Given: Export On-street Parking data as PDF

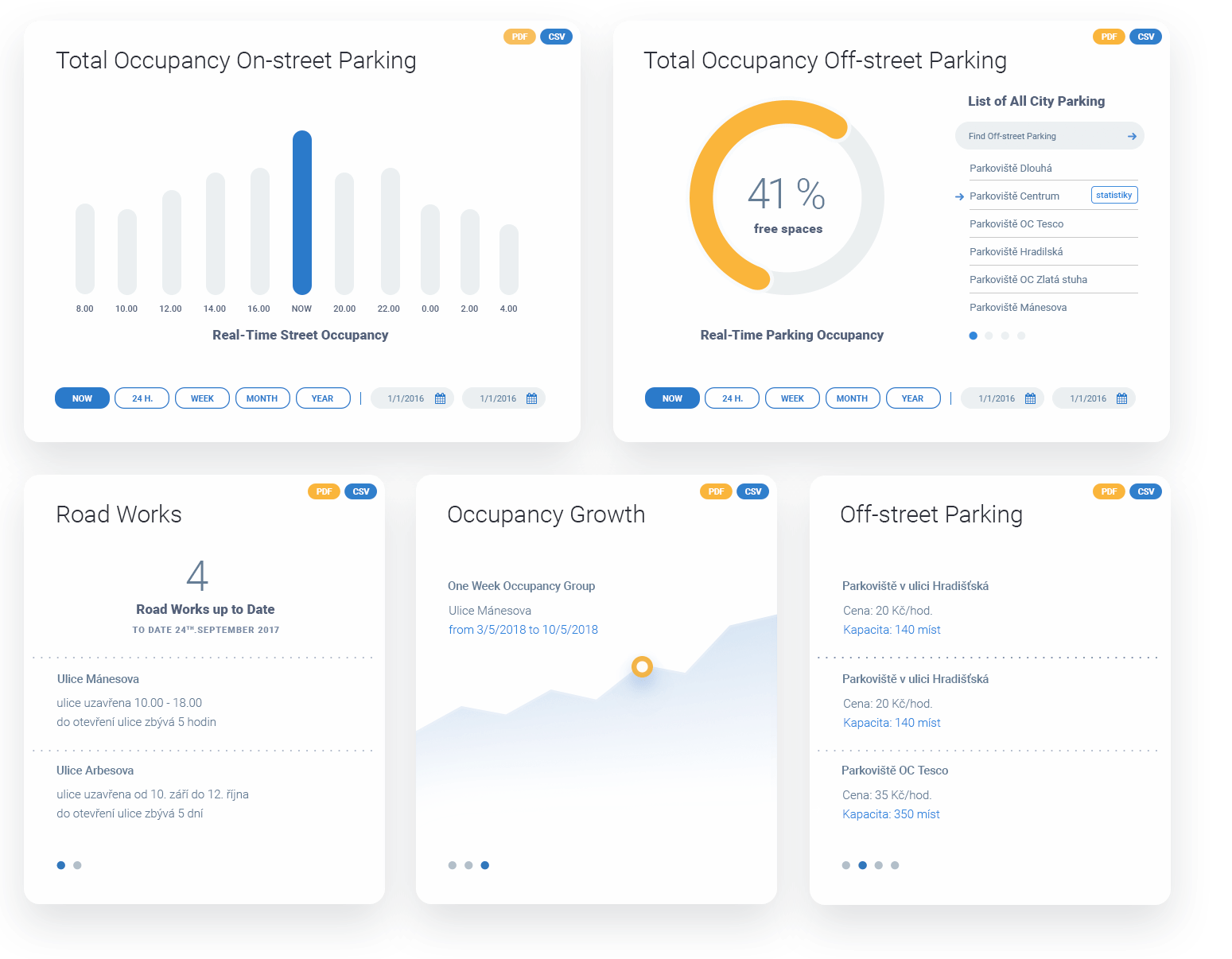Looking at the screenshot, I should pyautogui.click(x=519, y=36).
